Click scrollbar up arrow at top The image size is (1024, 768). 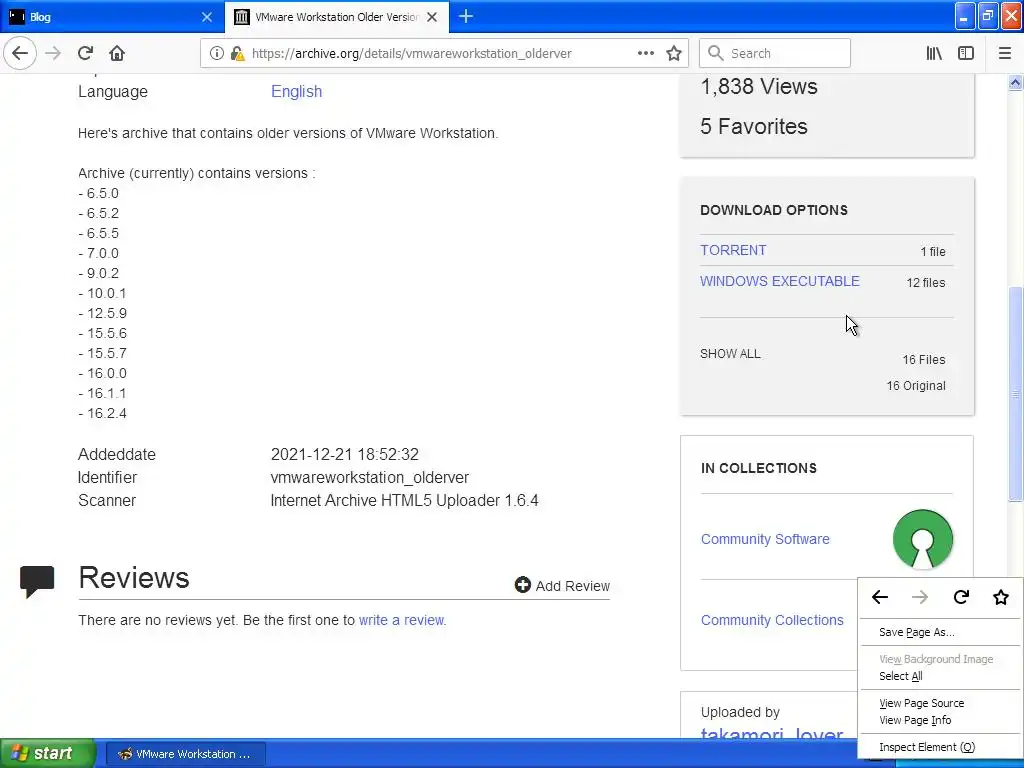(1015, 83)
